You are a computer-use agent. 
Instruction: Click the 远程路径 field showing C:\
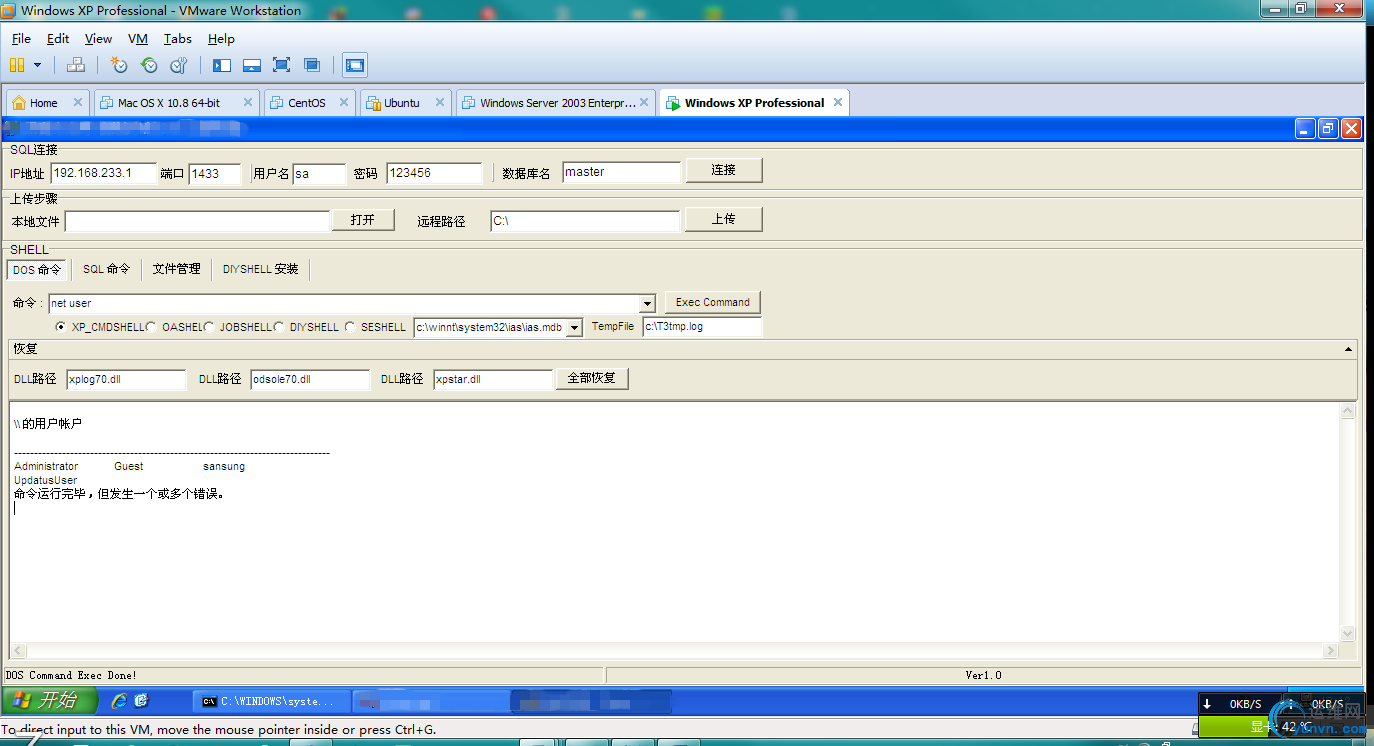pos(585,221)
